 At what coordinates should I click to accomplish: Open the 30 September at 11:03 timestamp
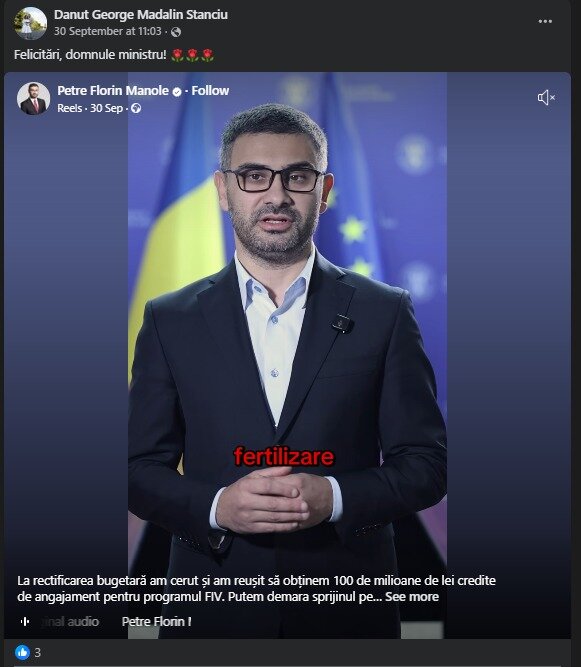click(x=108, y=31)
